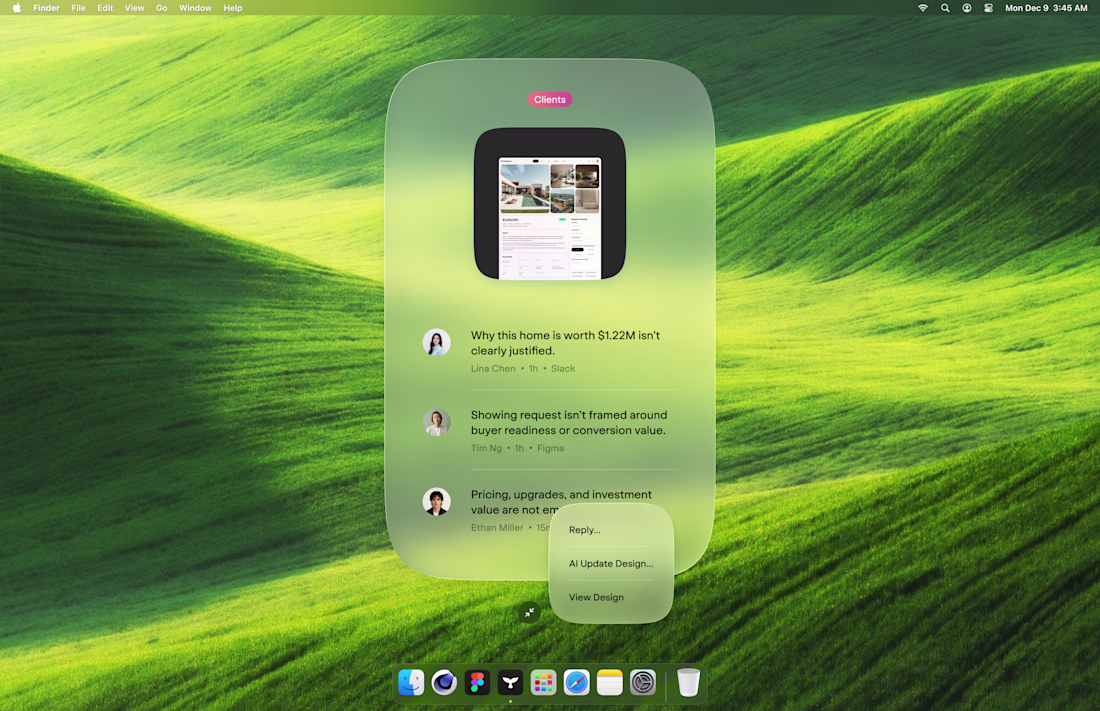
Task: Click the date and time in menu bar
Action: (x=1046, y=8)
